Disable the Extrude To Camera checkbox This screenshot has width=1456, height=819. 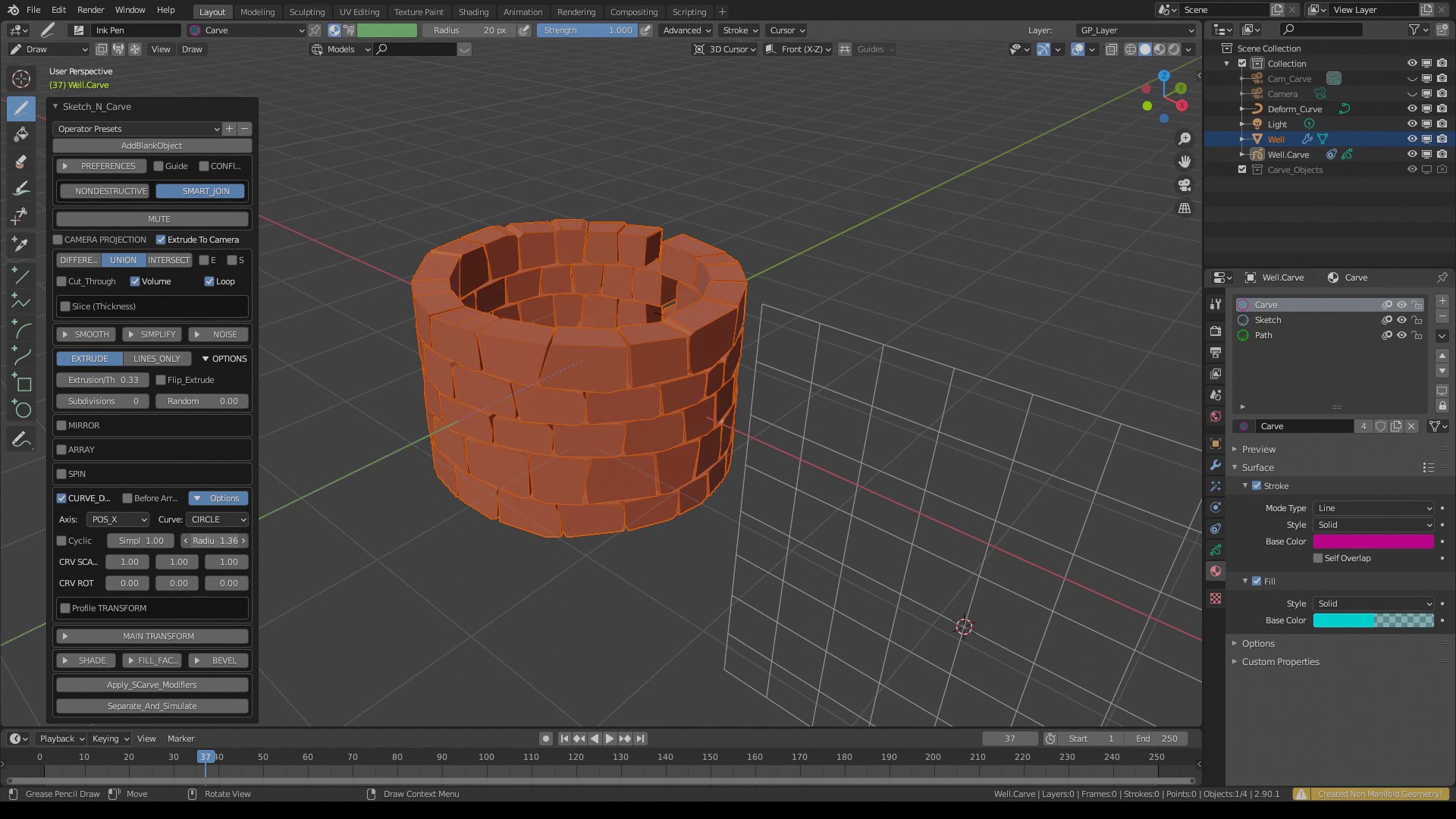161,240
